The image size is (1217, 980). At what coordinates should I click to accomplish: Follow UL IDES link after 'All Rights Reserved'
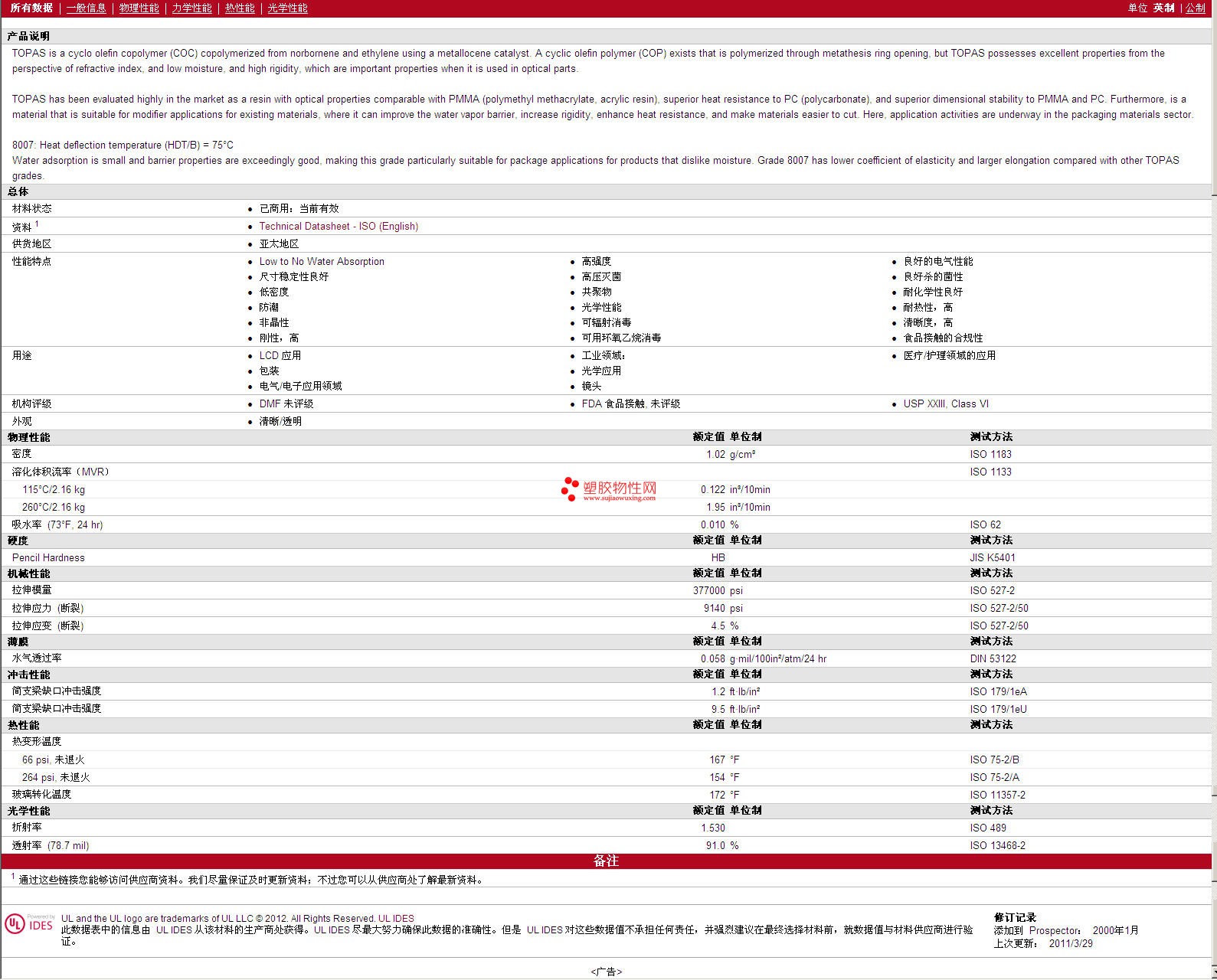[396, 918]
